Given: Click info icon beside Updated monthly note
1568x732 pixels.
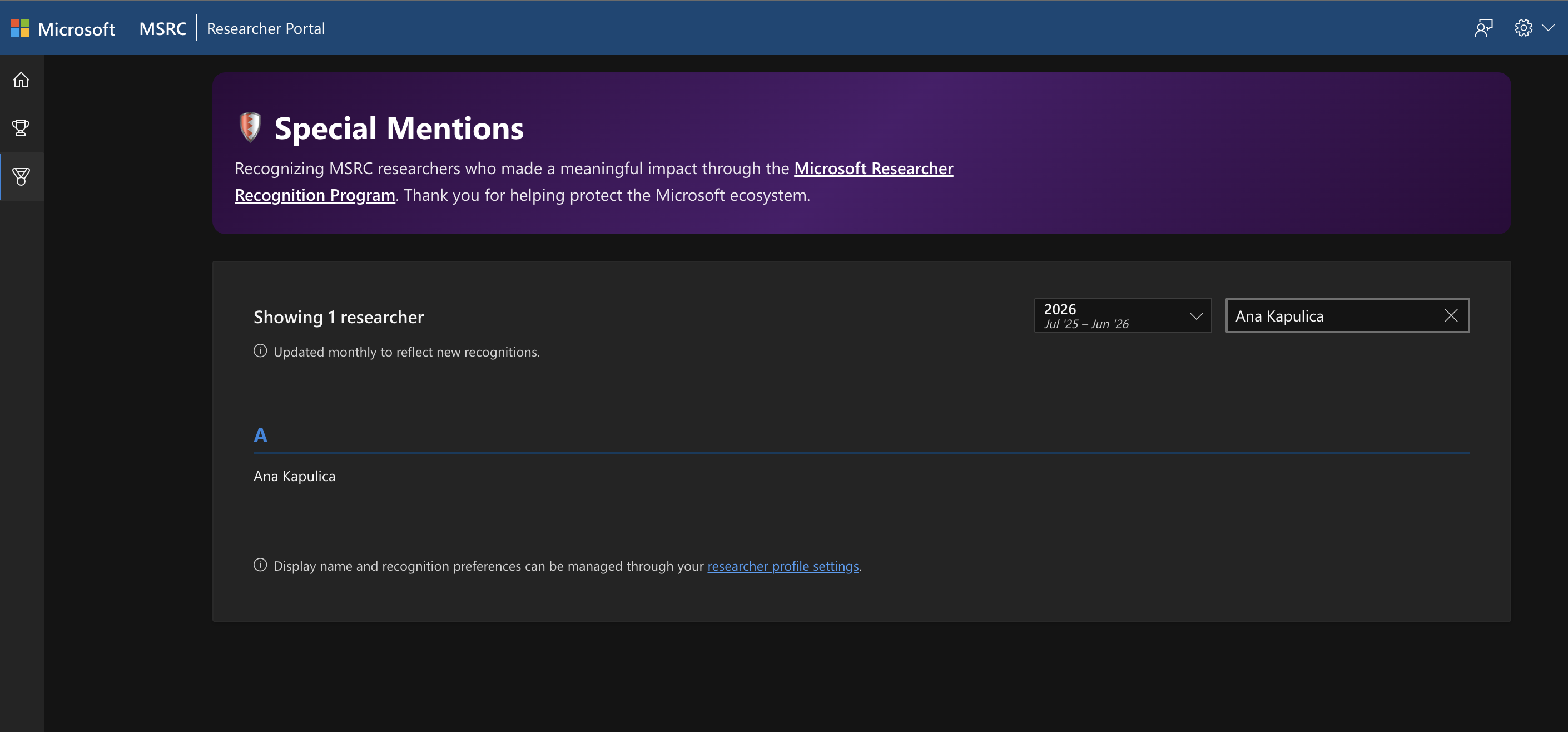Looking at the screenshot, I should coord(260,352).
